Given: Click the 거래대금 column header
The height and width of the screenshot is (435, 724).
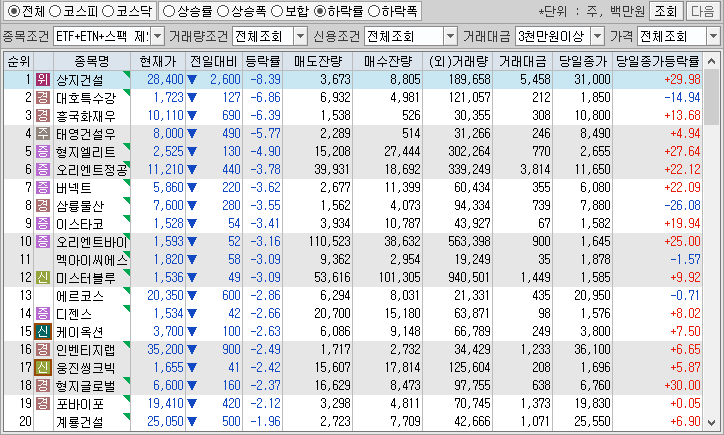Looking at the screenshot, I should coord(522,61).
